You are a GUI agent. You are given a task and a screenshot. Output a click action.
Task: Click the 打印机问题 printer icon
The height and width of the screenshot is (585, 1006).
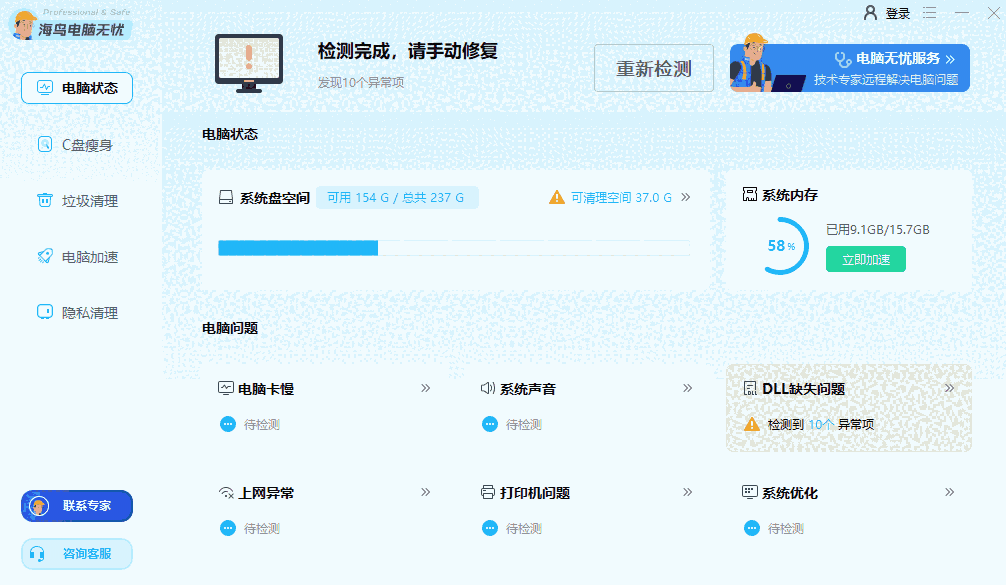point(487,492)
